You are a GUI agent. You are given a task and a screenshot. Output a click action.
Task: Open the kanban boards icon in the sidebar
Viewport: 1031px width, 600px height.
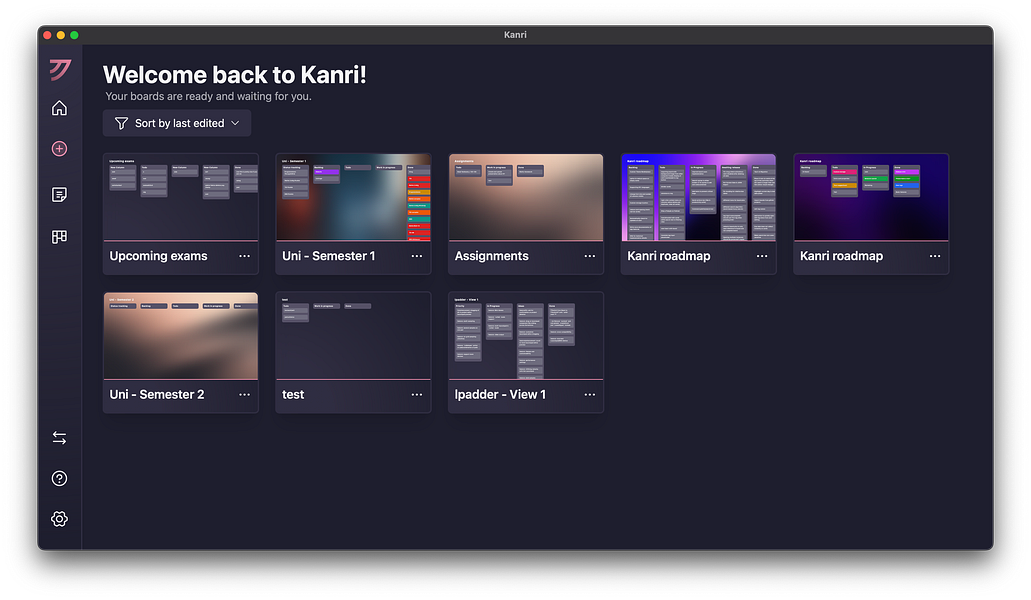point(59,237)
